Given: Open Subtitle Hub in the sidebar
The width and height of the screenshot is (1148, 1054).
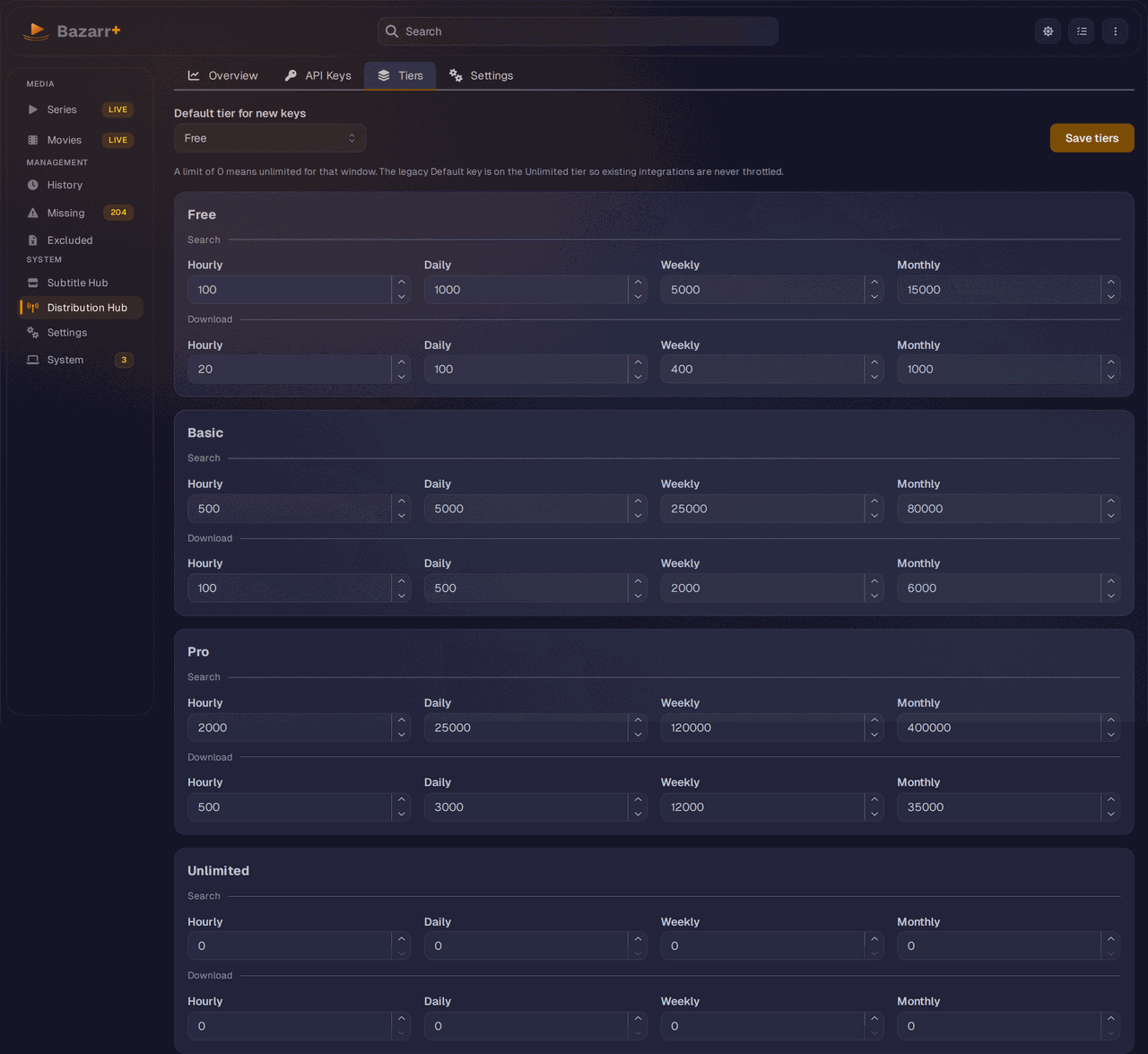Looking at the screenshot, I should (80, 283).
